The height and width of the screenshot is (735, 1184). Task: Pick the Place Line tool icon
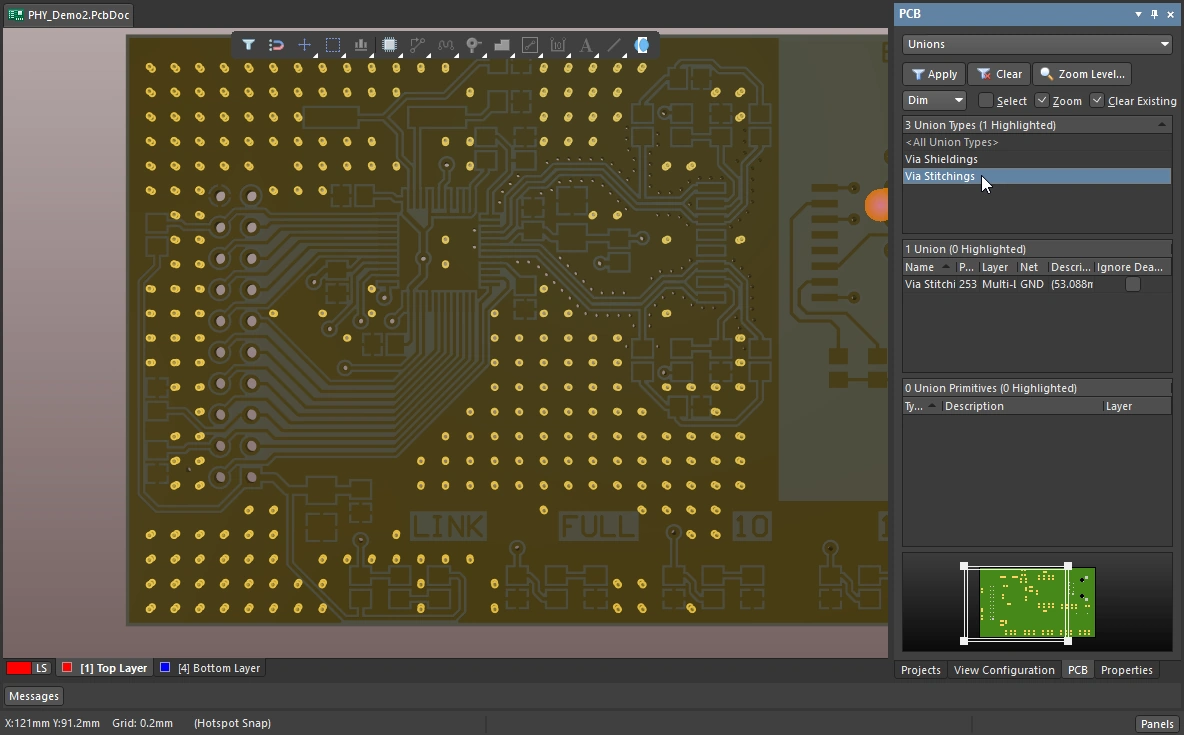[614, 45]
